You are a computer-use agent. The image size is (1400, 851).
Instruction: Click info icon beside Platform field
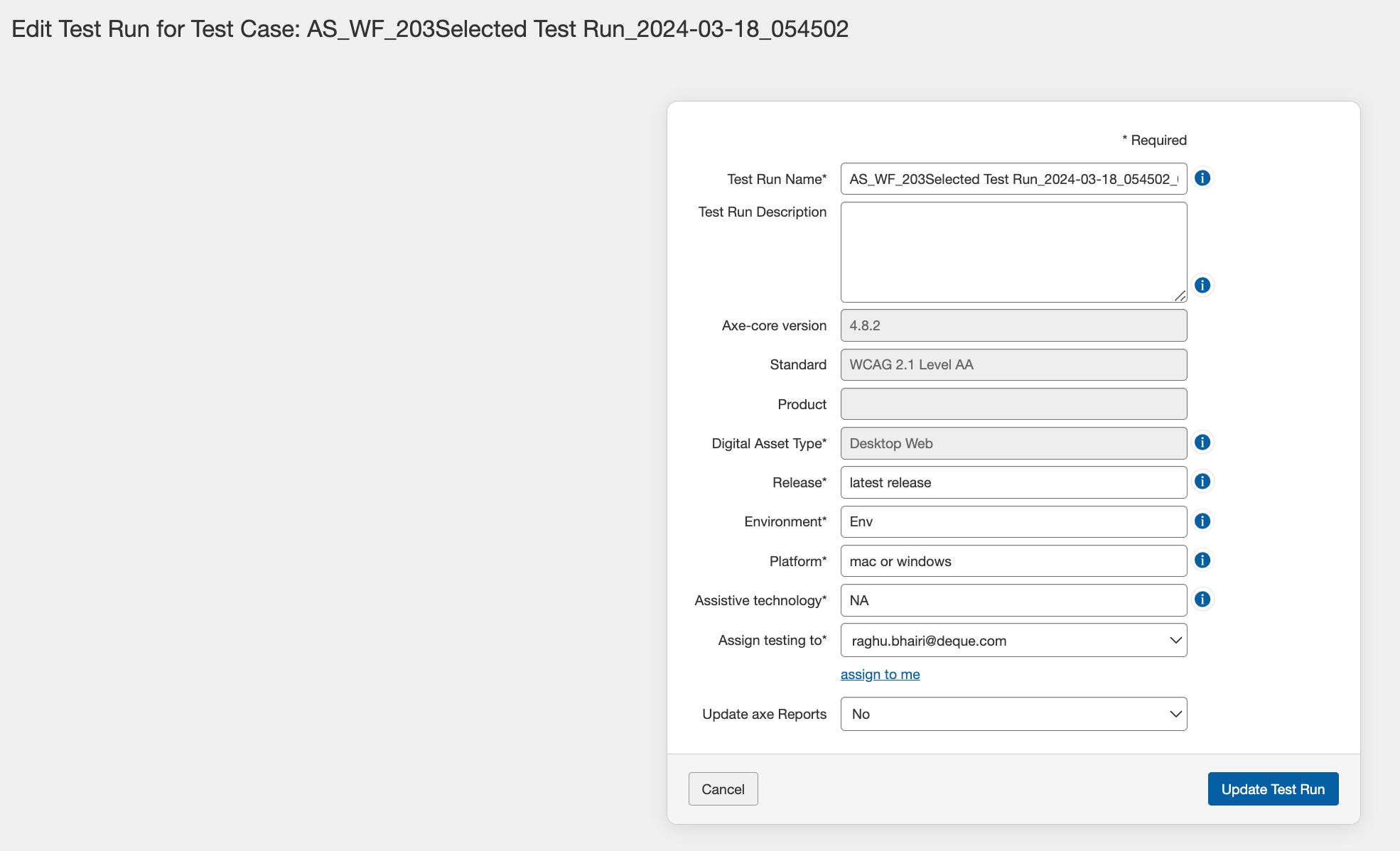[x=1202, y=560]
